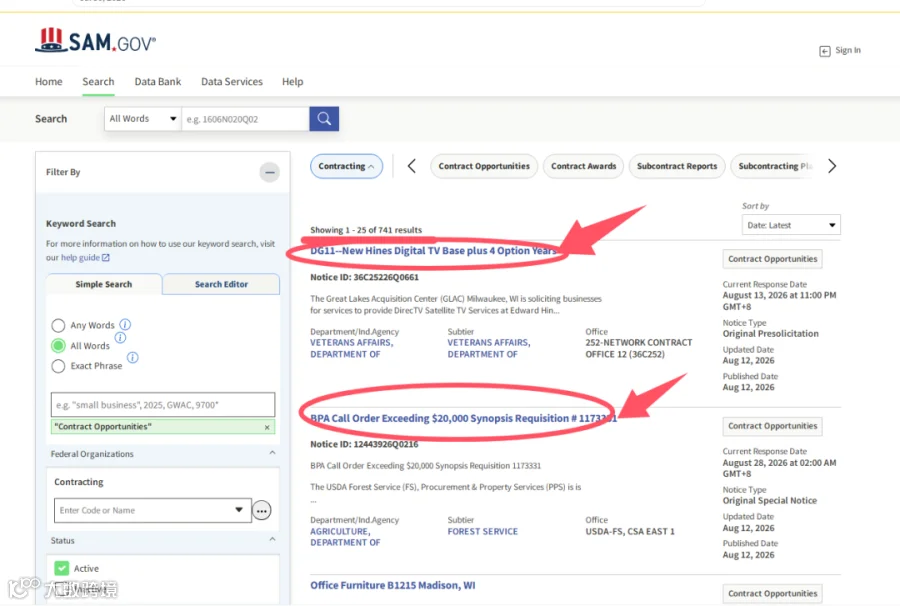Screen dimensions: 900x606
Task: Collapse the Federal Organizations section
Action: [272, 453]
